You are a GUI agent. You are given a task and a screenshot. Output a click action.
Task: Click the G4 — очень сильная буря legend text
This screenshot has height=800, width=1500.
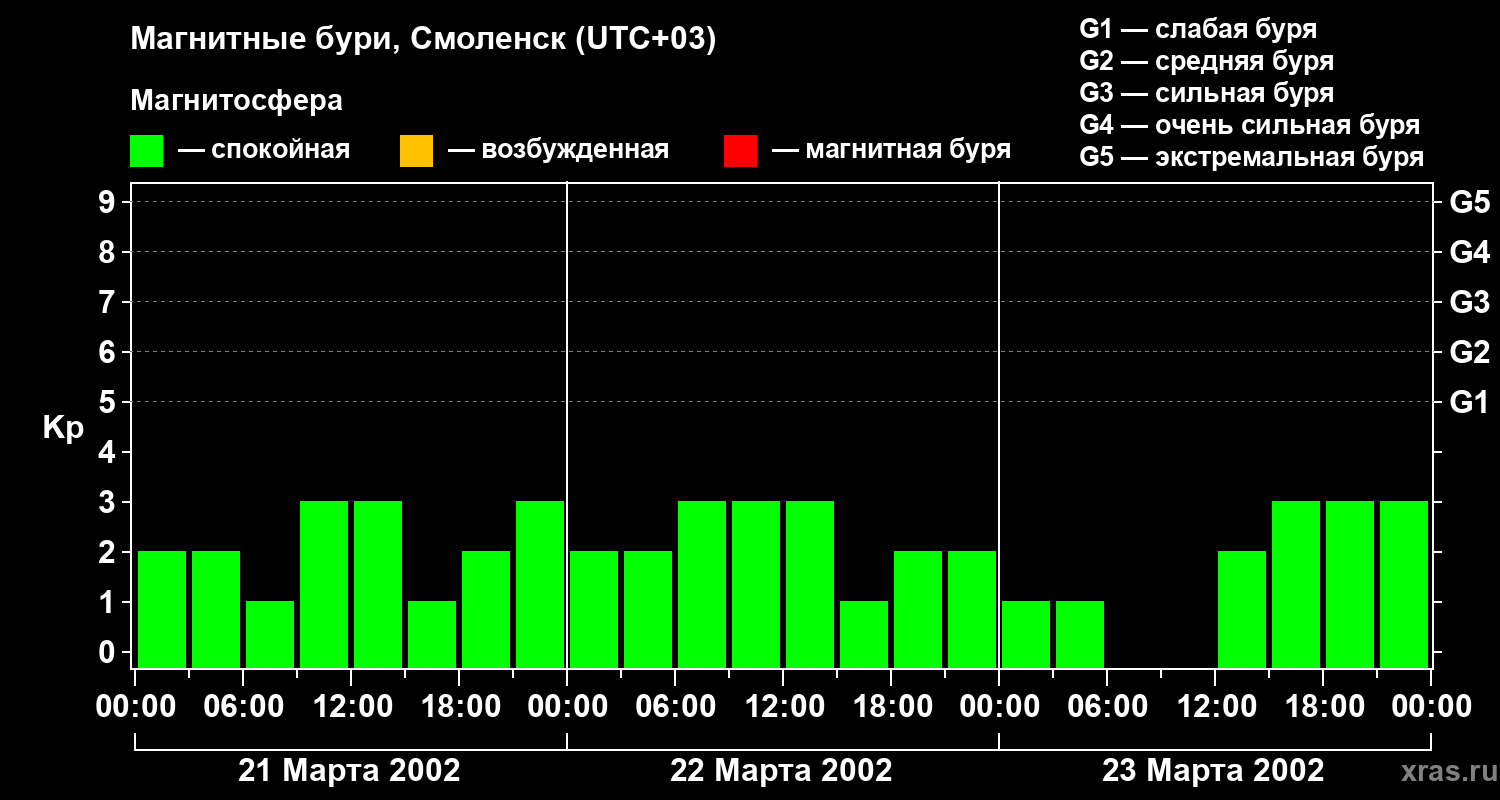tap(1250, 126)
